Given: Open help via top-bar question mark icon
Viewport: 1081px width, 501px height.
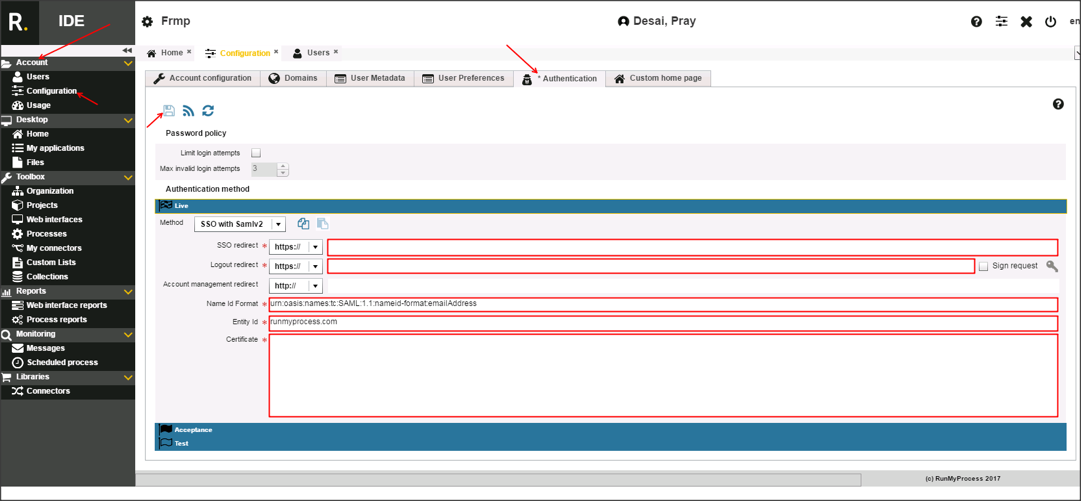Looking at the screenshot, I should (976, 22).
